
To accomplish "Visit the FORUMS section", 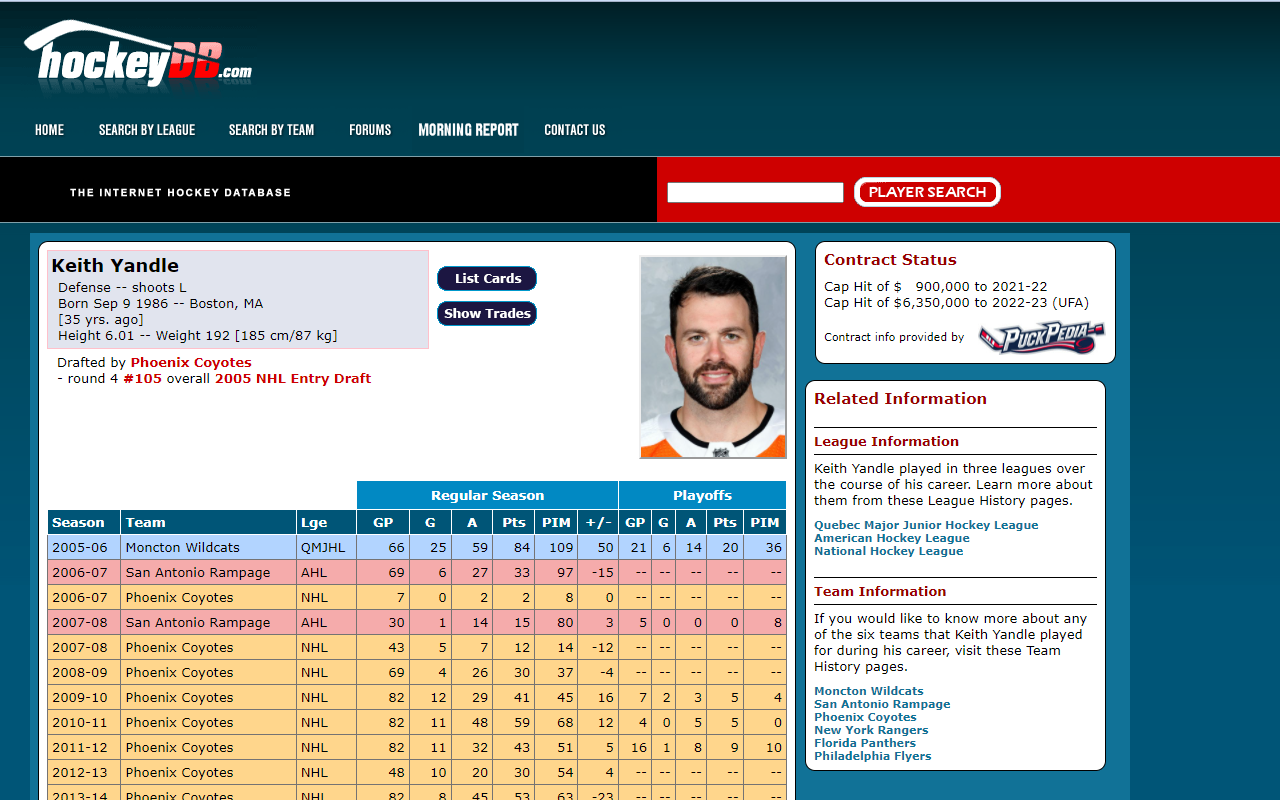I will click(370, 130).
